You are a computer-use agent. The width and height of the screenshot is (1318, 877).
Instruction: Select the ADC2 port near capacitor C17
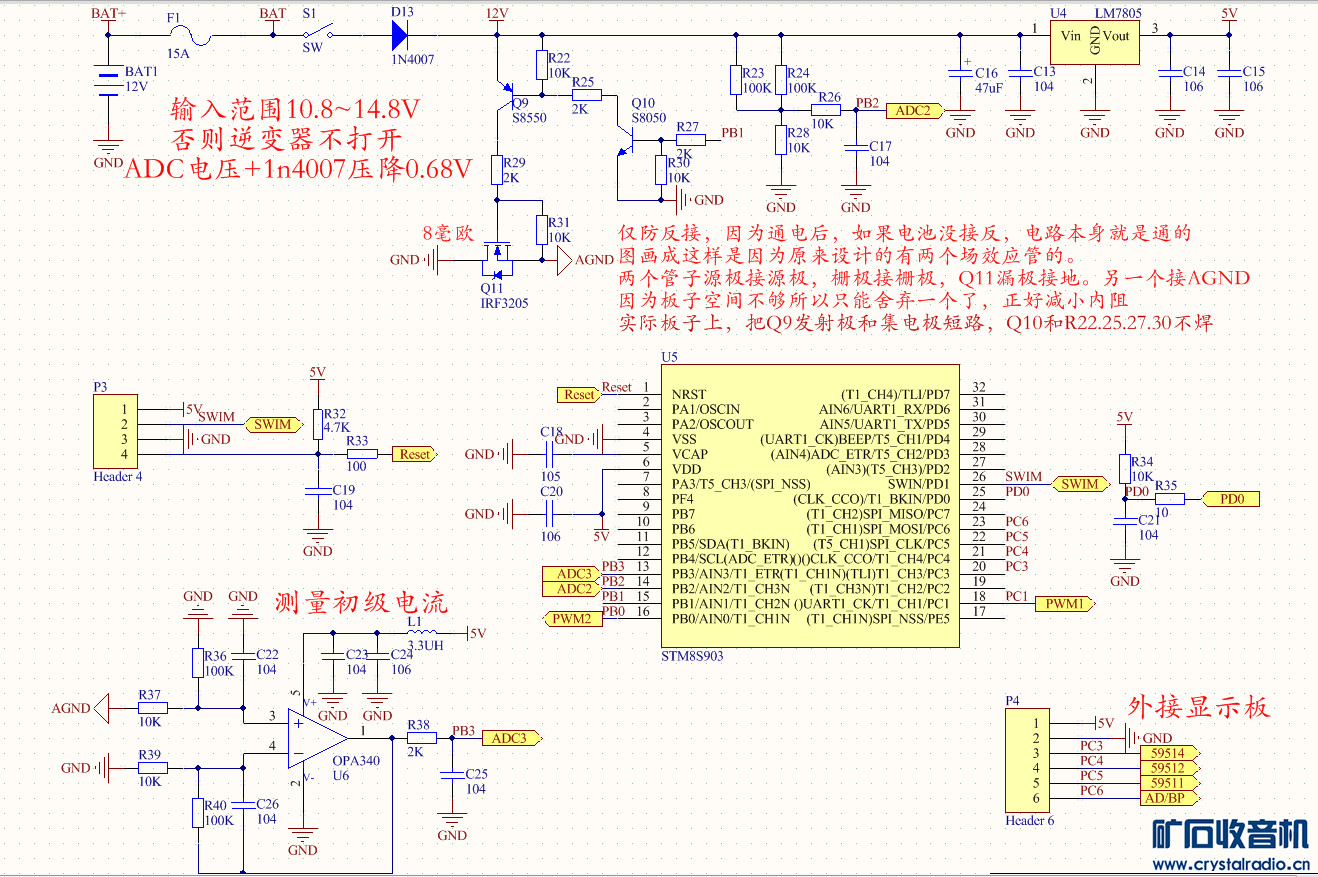click(913, 110)
